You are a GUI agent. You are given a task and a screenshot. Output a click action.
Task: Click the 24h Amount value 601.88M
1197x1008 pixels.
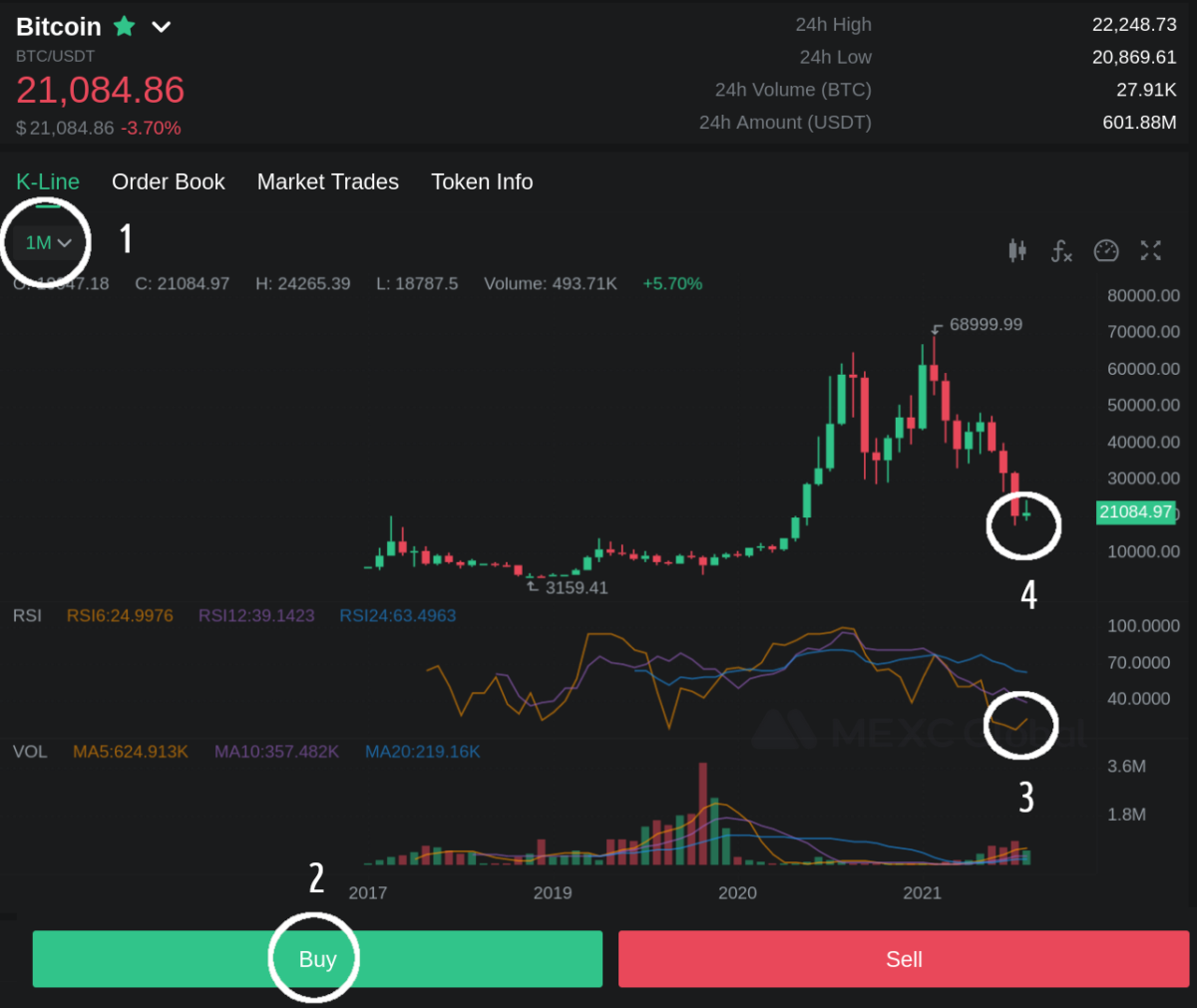click(1139, 123)
